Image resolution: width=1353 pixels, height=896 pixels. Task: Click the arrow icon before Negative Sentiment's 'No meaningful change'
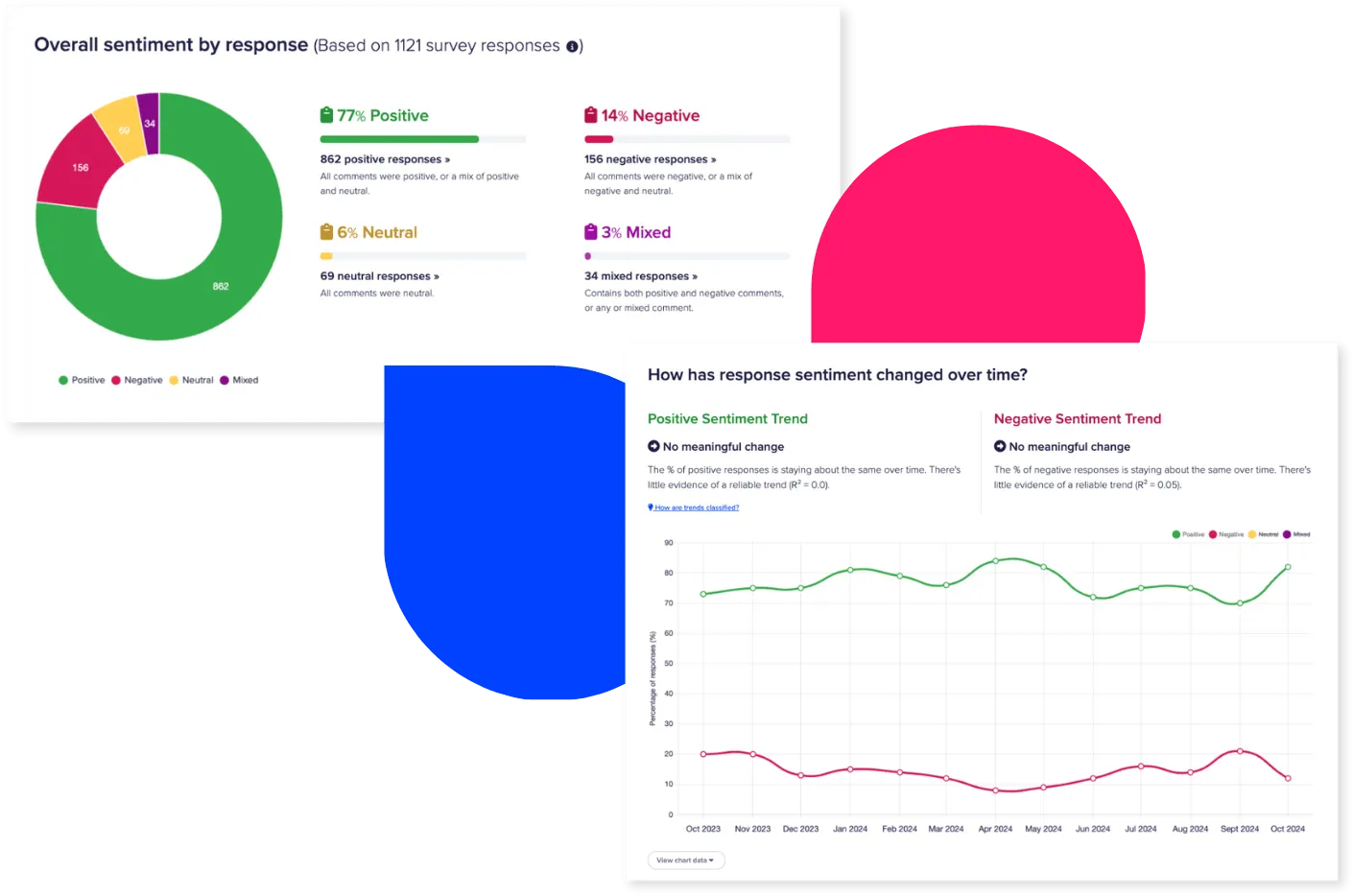tap(999, 446)
